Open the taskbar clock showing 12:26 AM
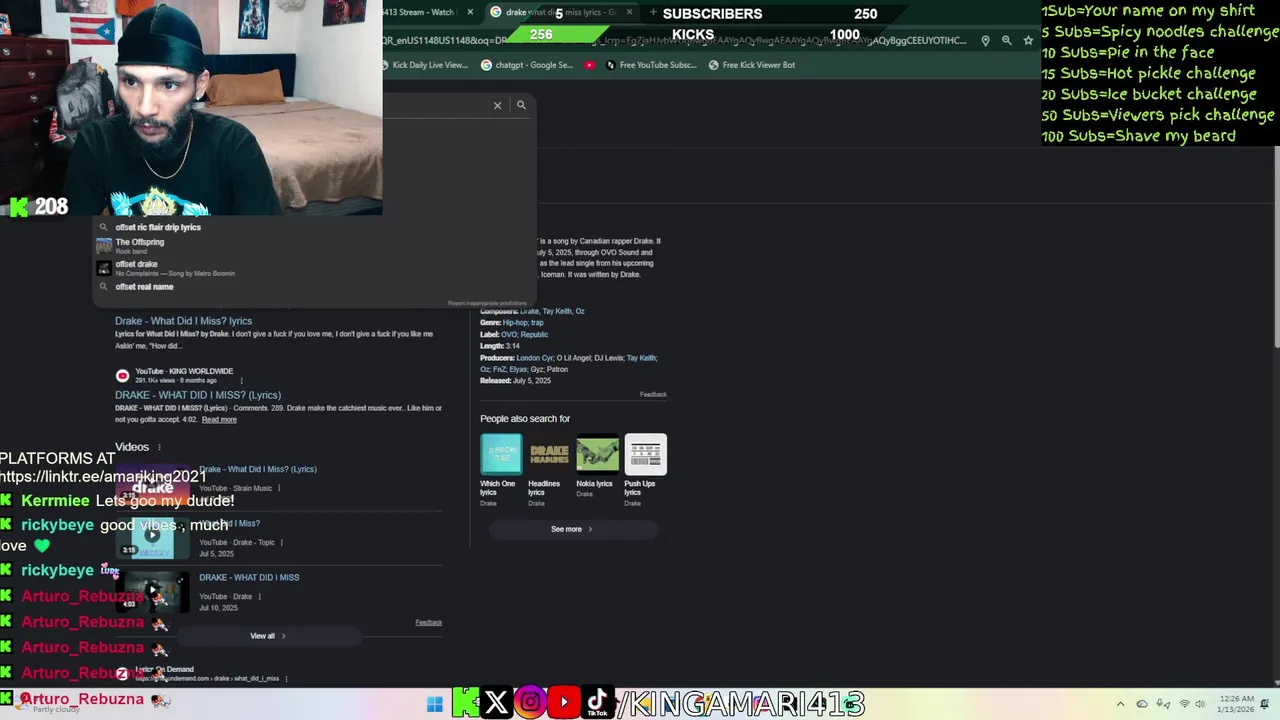The image size is (1280, 720). 1235,704
